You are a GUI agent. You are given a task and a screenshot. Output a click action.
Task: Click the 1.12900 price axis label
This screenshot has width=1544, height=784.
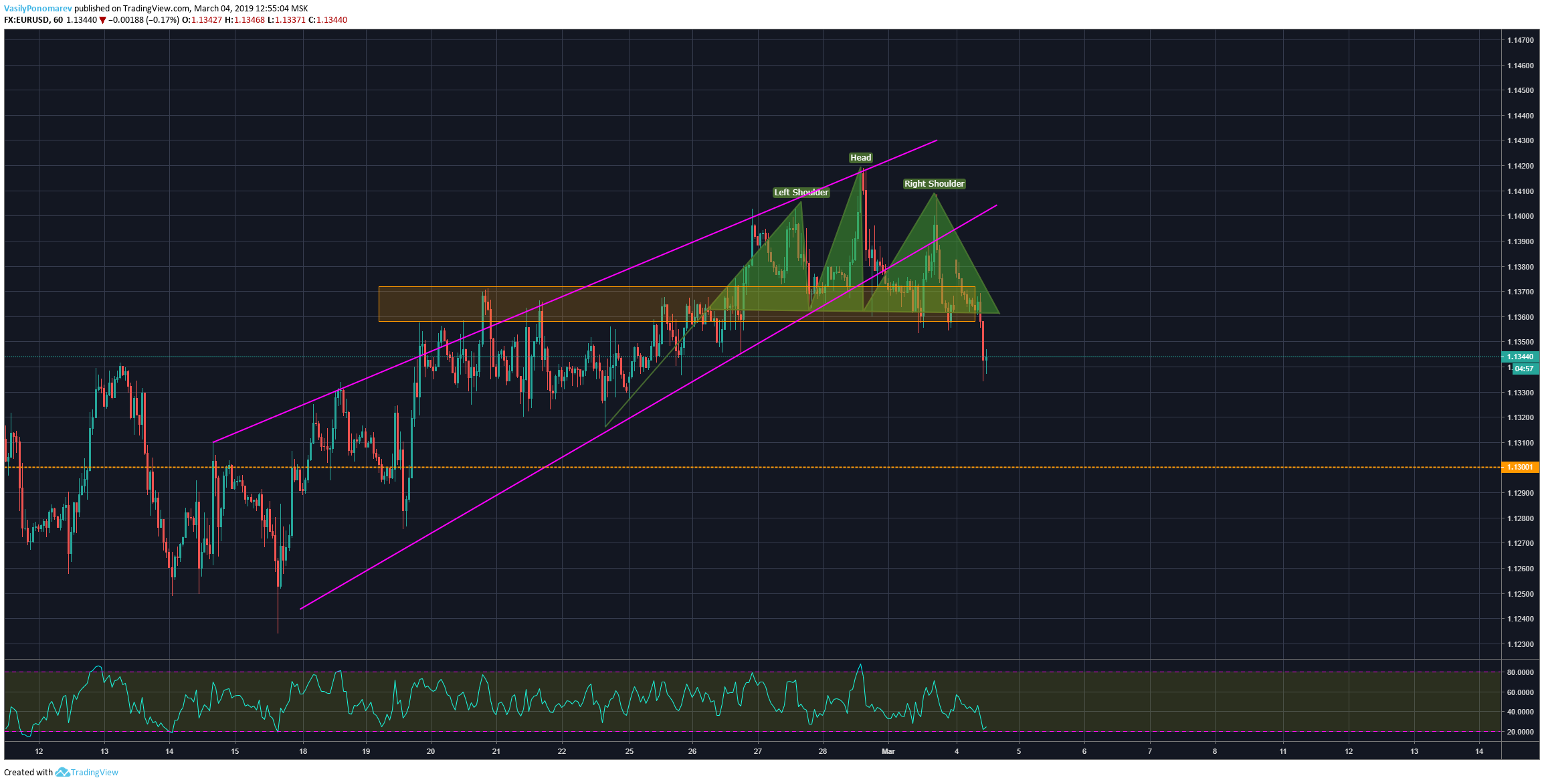1520,493
